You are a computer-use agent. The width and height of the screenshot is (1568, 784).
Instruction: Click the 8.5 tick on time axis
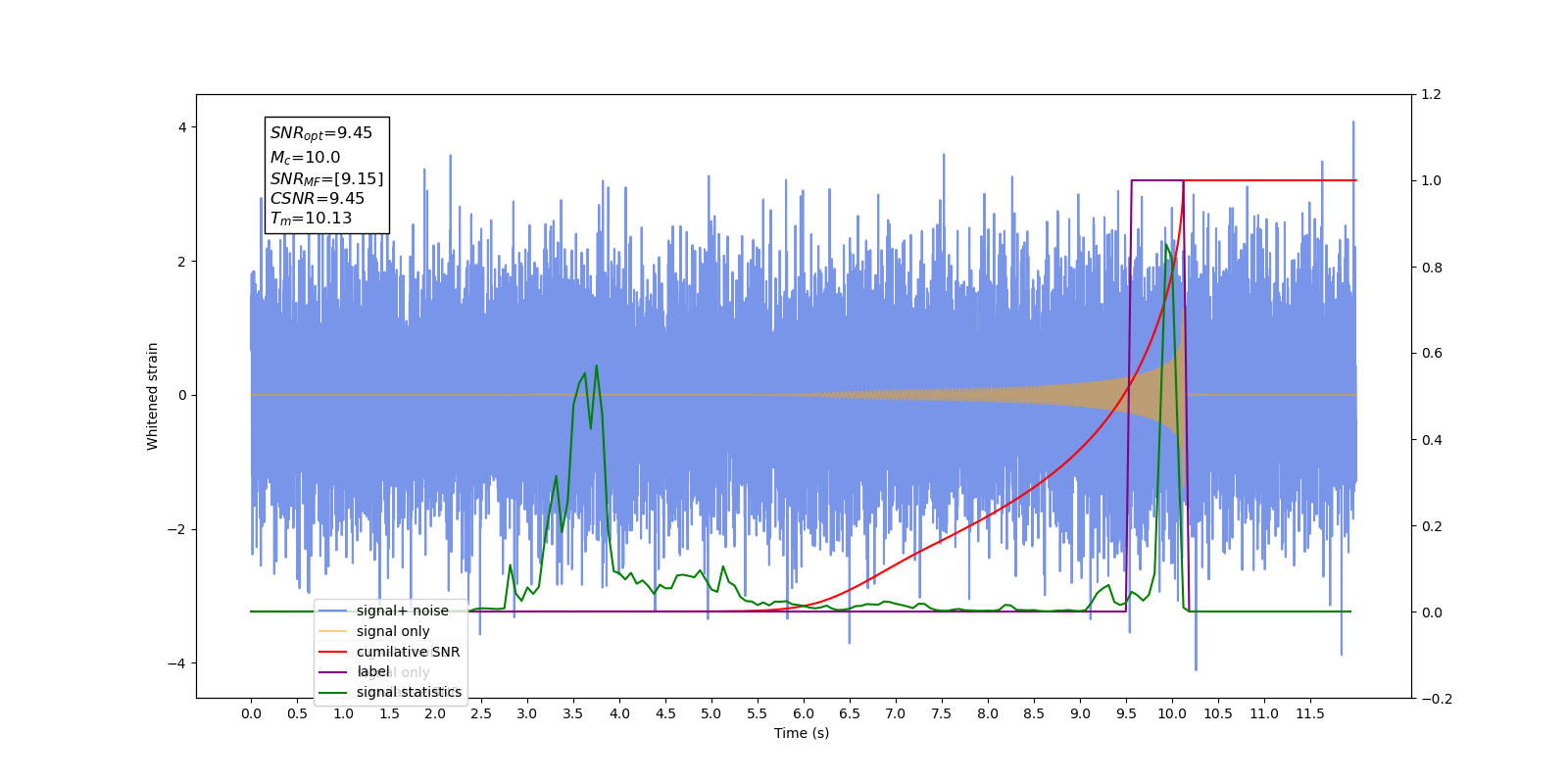pos(1034,713)
